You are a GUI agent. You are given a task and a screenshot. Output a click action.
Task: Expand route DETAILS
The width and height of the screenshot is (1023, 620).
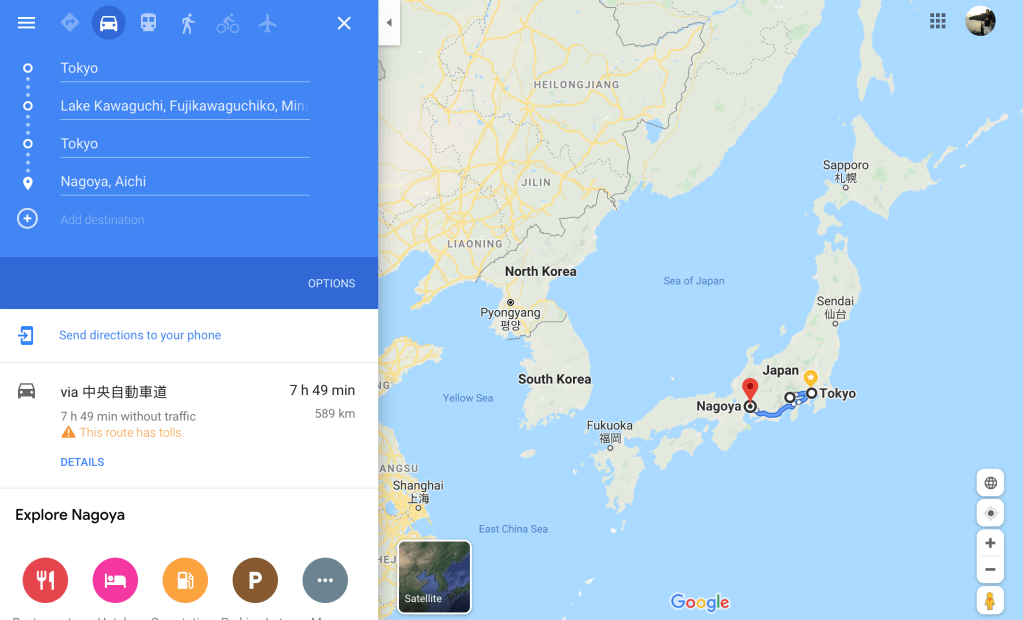82,462
